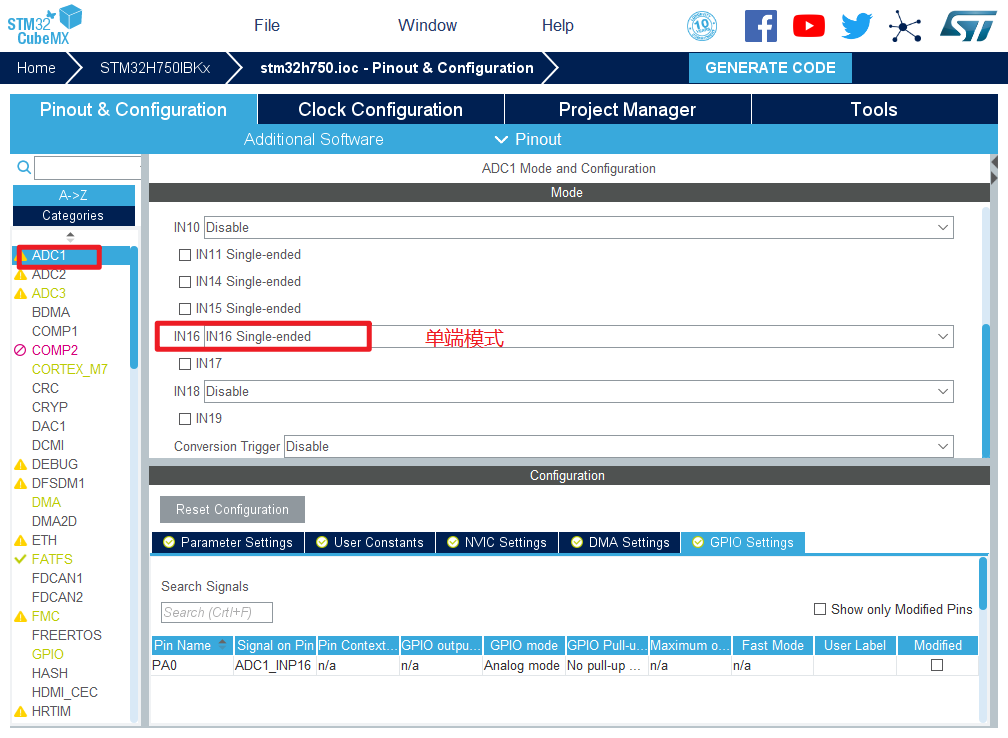Expand the Conversion Trigger dropdown
The height and width of the screenshot is (738, 1008).
tap(618, 447)
